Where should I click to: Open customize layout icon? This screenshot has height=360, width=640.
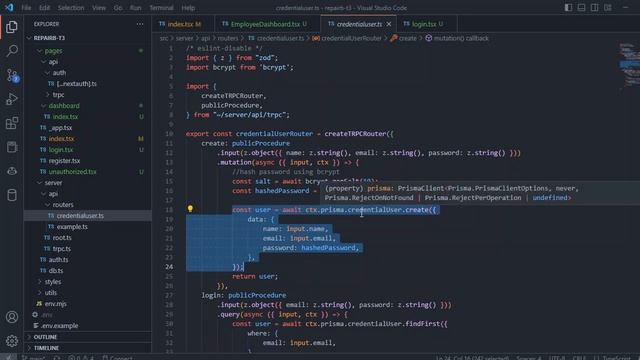pyautogui.click(x=607, y=7)
